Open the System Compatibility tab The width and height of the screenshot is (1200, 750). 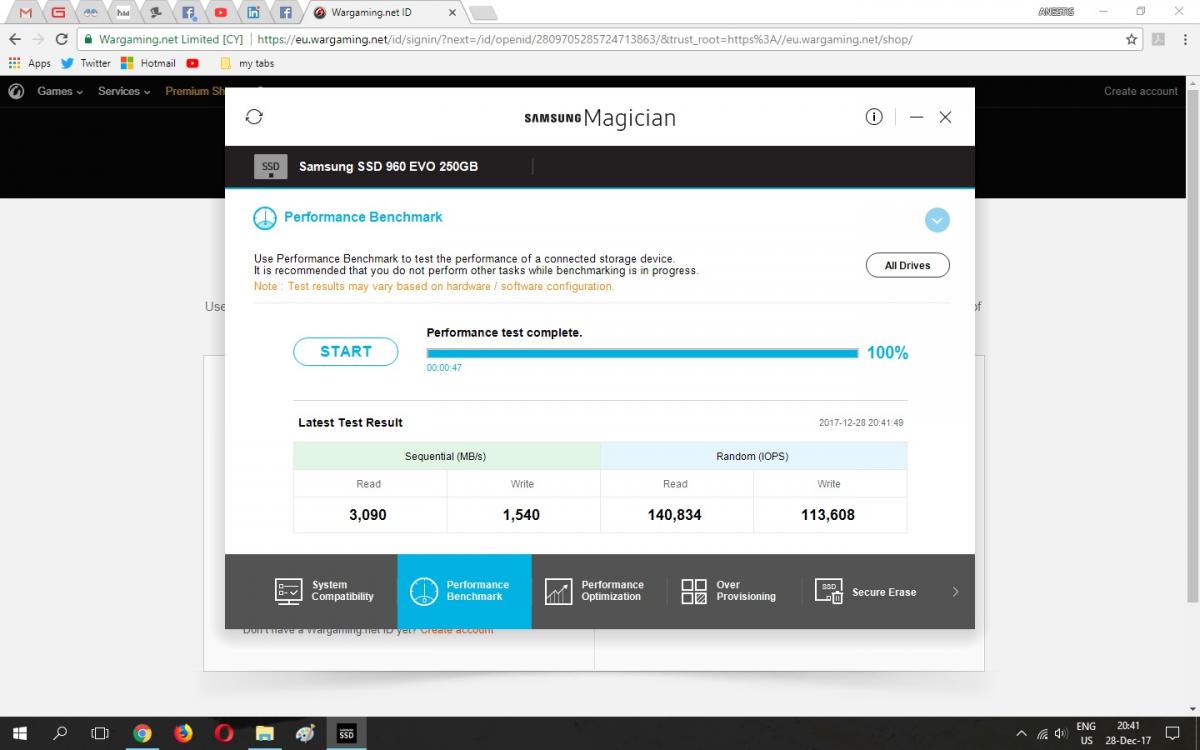[x=324, y=591]
